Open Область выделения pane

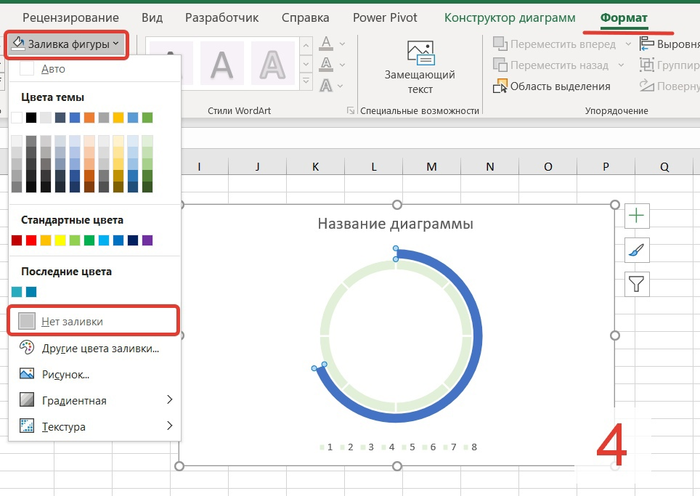551,86
